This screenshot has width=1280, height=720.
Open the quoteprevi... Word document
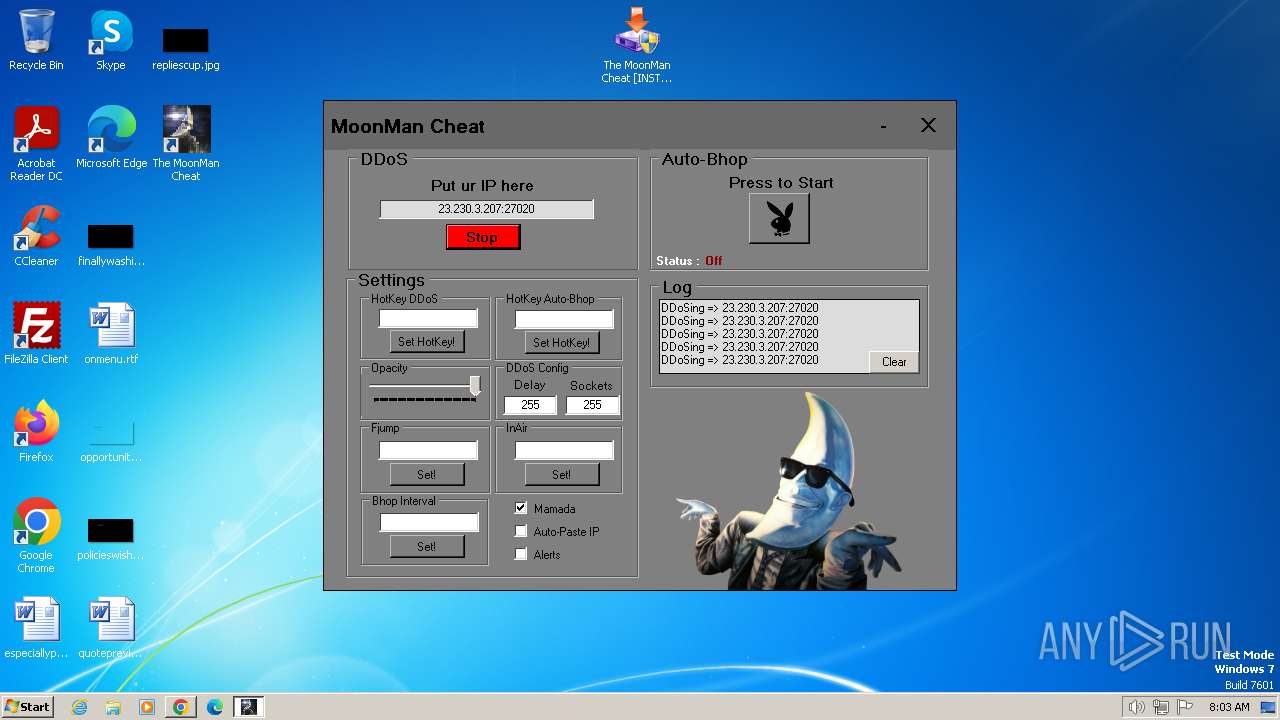(x=111, y=628)
